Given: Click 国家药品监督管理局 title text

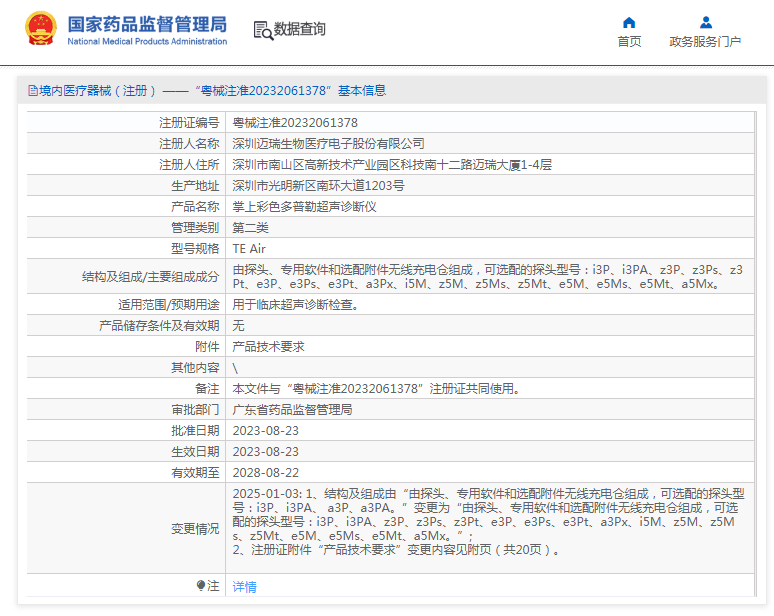Looking at the screenshot, I should (x=147, y=24).
